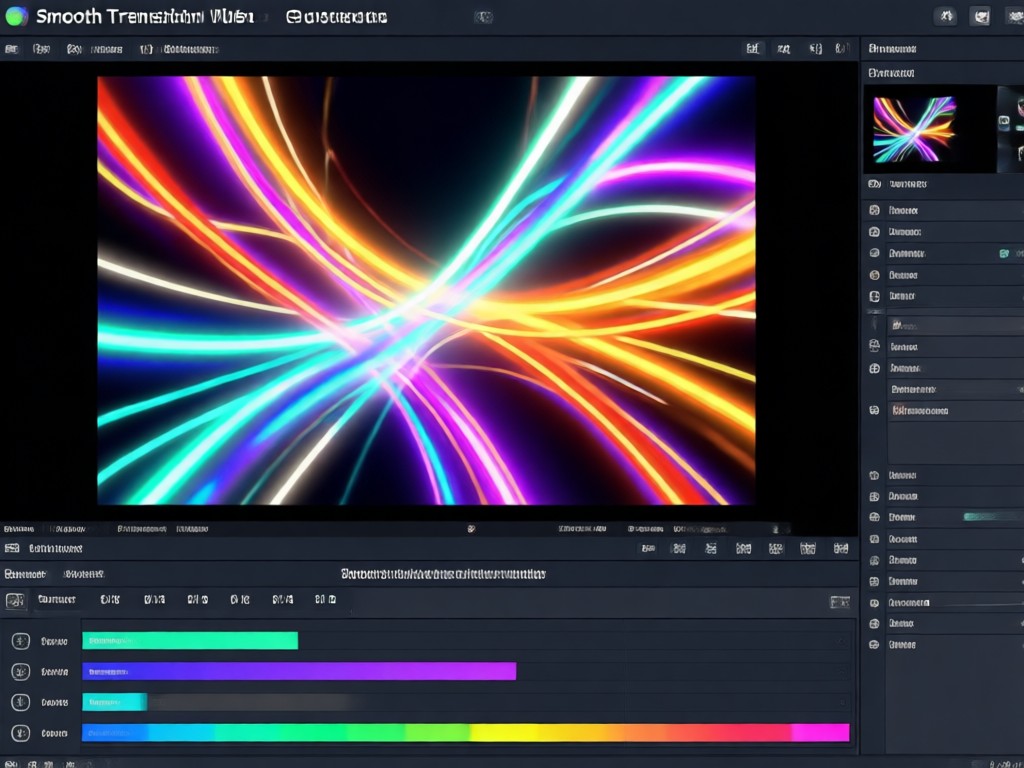Select the neon light streaks thumbnail in right panel
Image resolution: width=1024 pixels, height=768 pixels.
(914, 129)
